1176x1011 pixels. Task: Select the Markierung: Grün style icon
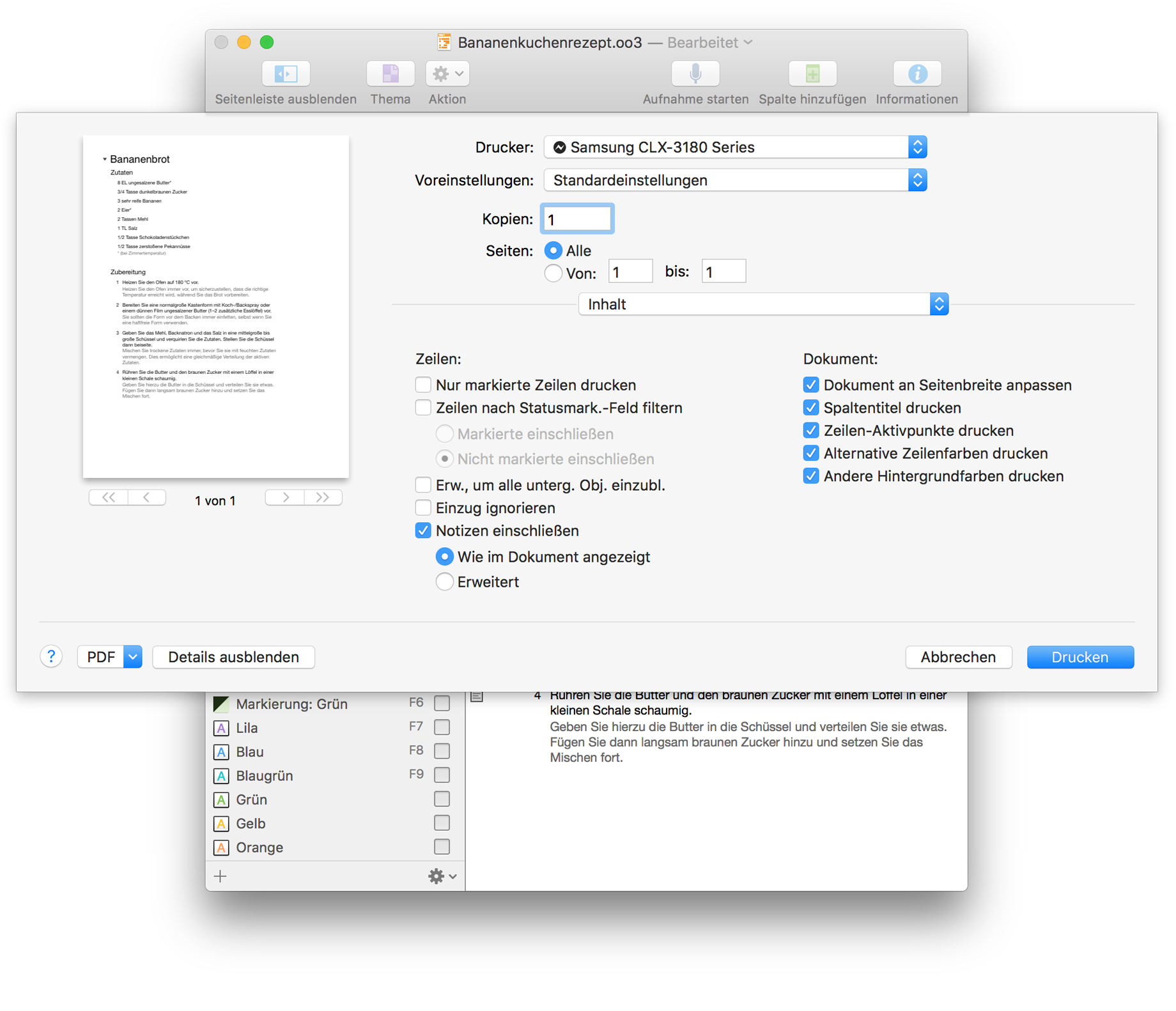coord(221,704)
